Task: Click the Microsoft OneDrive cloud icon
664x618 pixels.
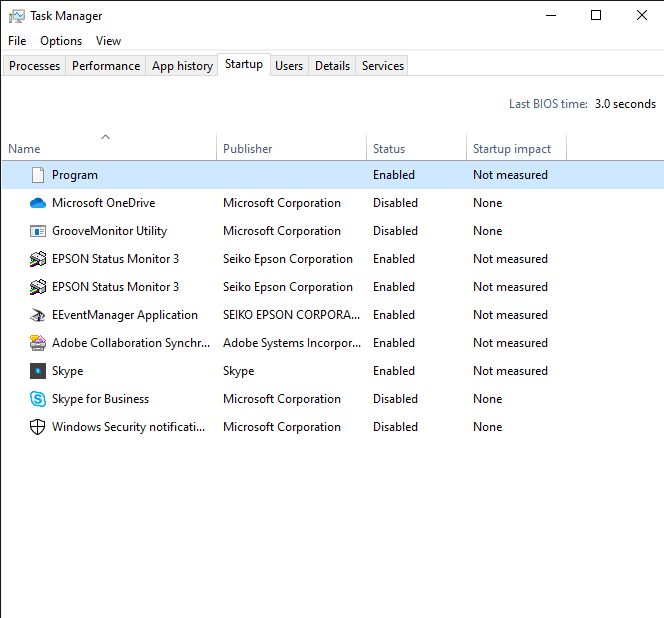Action: click(38, 203)
